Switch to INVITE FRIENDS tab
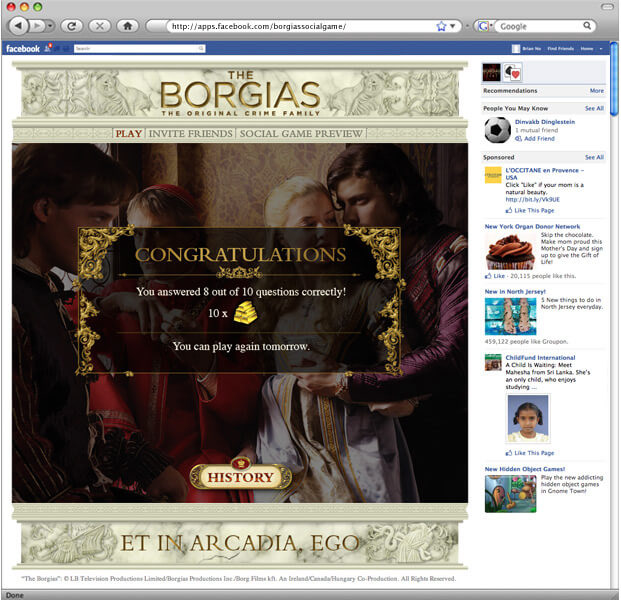Viewport: 621px width, 600px height. [x=190, y=133]
